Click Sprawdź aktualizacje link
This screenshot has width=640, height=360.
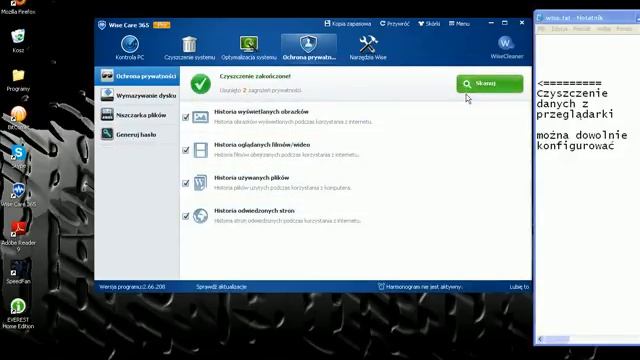coord(221,287)
